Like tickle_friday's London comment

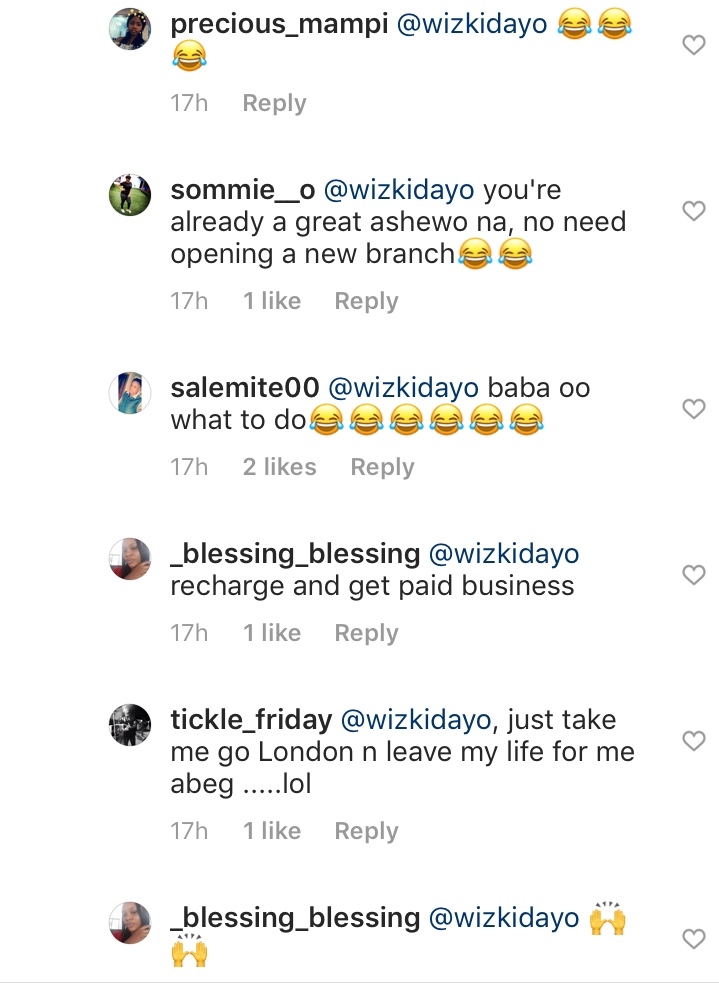(x=693, y=740)
